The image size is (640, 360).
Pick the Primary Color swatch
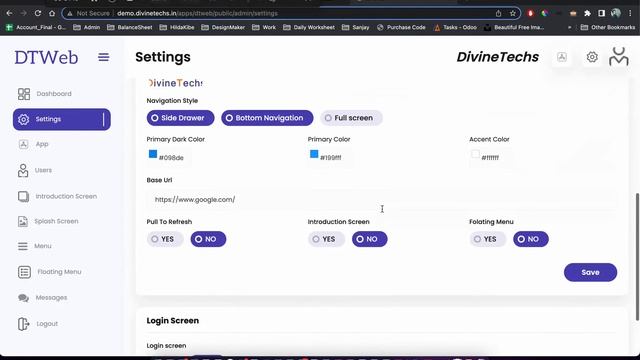click(314, 154)
